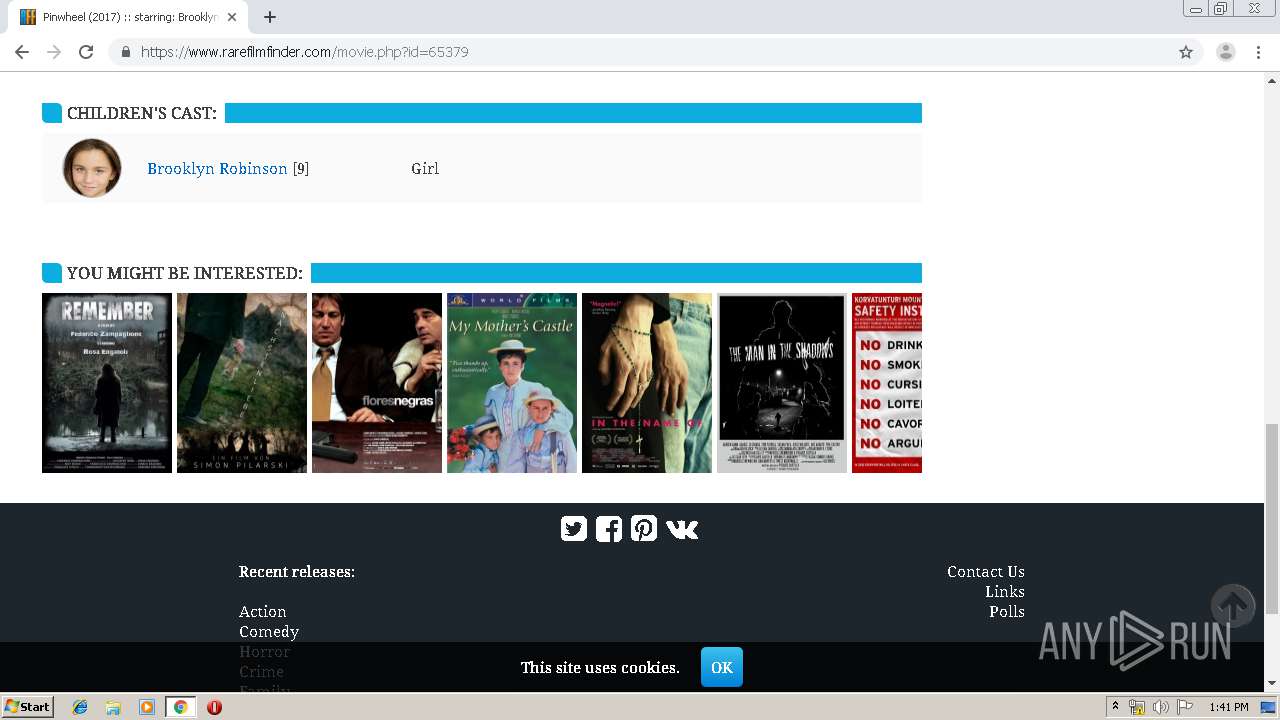Switch to Chrome taskbar button

point(180,707)
